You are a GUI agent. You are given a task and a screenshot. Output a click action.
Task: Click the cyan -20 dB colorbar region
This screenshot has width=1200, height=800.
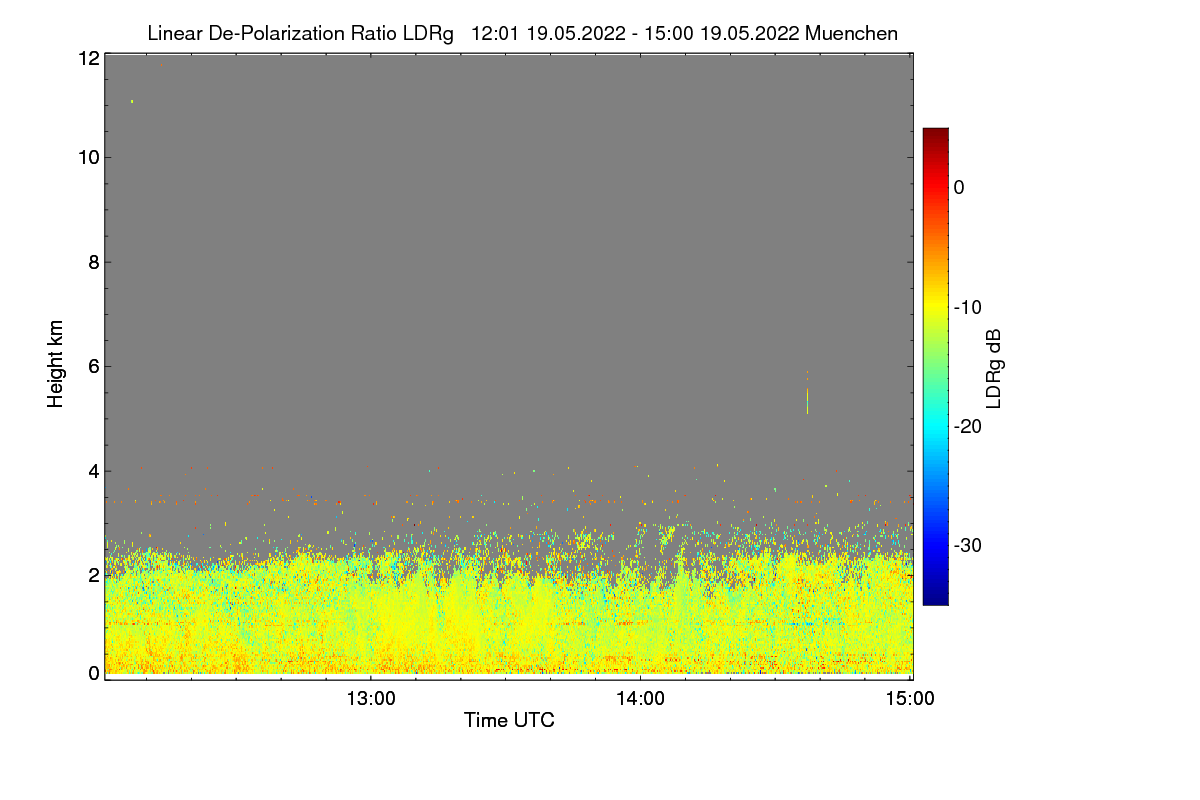[935, 426]
